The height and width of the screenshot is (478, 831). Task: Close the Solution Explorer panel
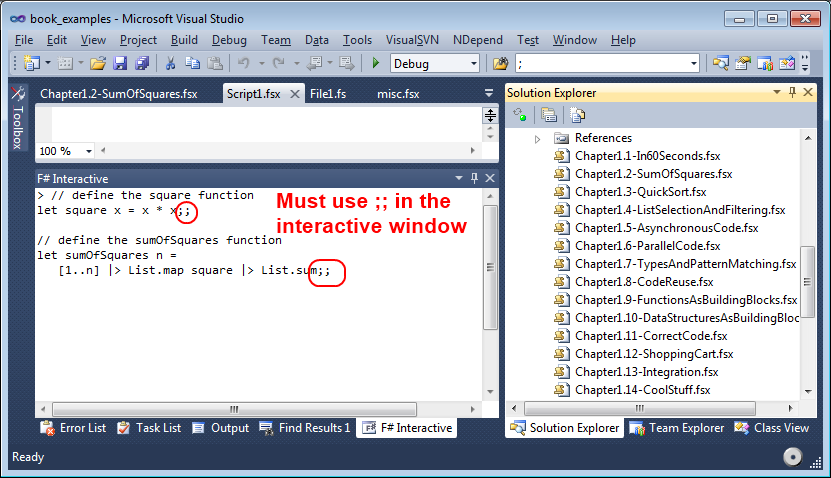tap(808, 92)
